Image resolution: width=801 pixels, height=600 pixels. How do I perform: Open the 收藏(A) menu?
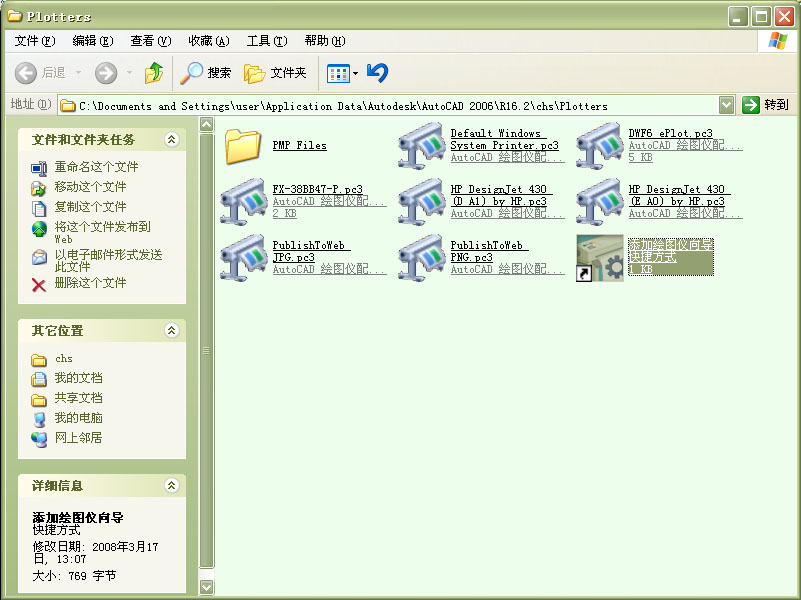(209, 41)
